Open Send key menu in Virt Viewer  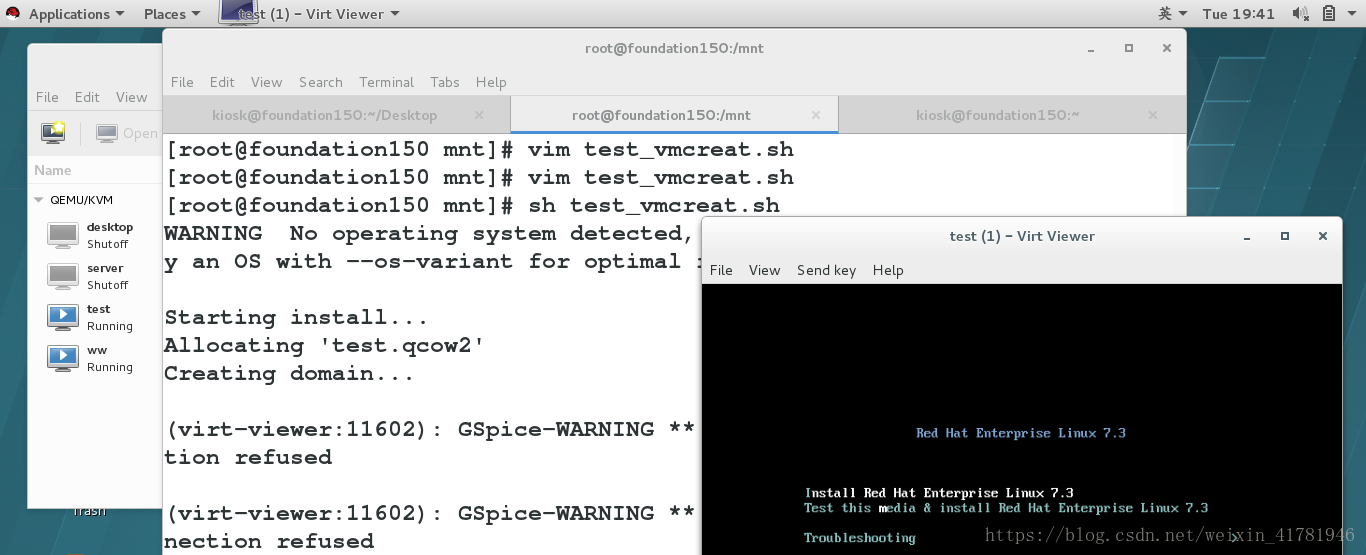[826, 270]
